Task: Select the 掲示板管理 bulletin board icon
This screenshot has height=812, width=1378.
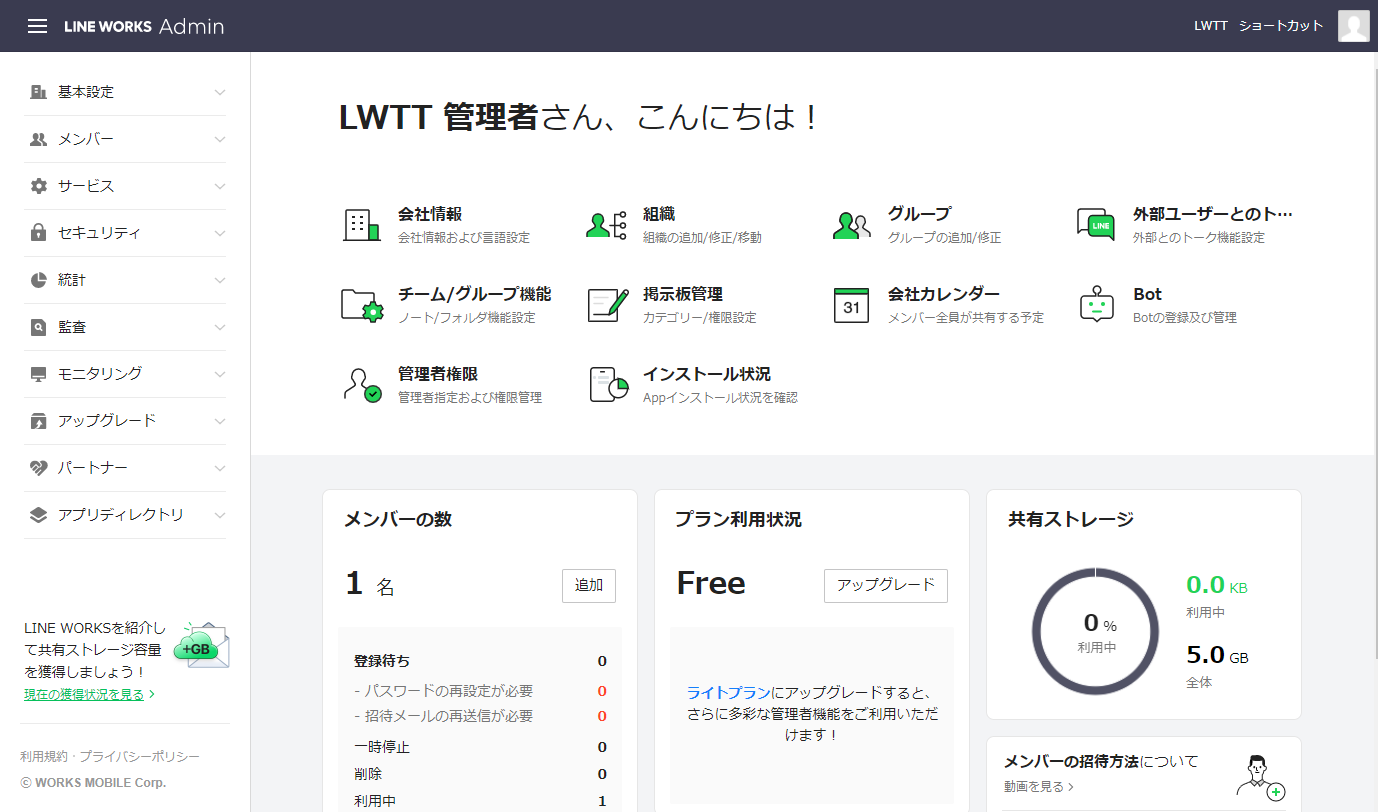Action: [x=605, y=305]
